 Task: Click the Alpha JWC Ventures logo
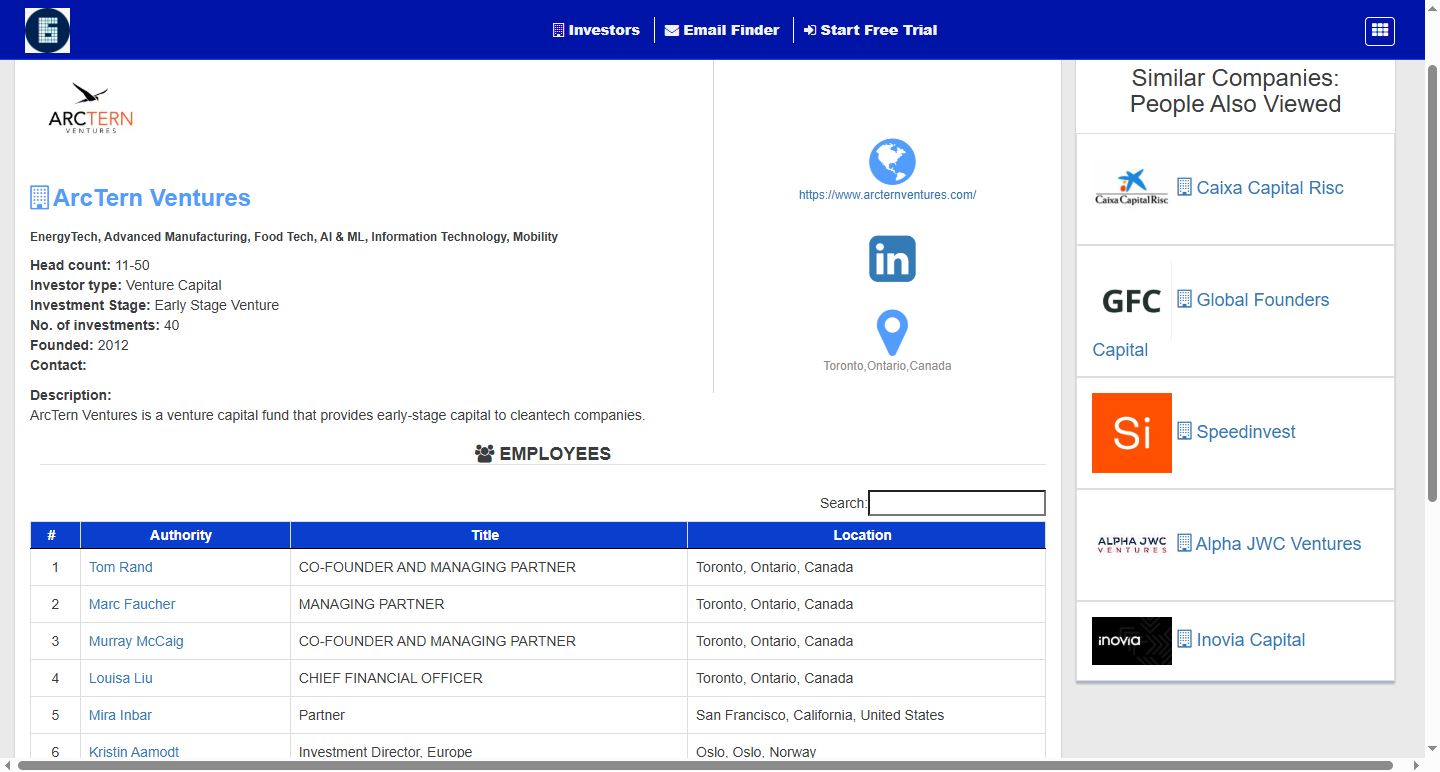tap(1132, 545)
